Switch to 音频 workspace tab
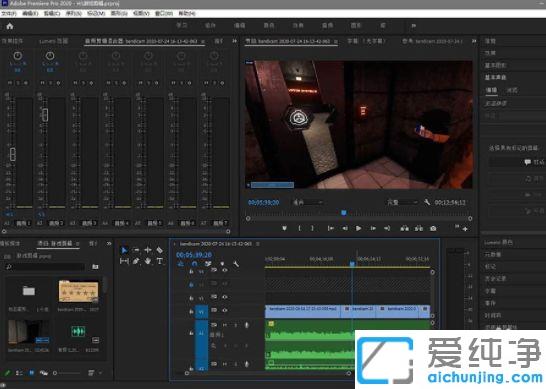 click(327, 26)
